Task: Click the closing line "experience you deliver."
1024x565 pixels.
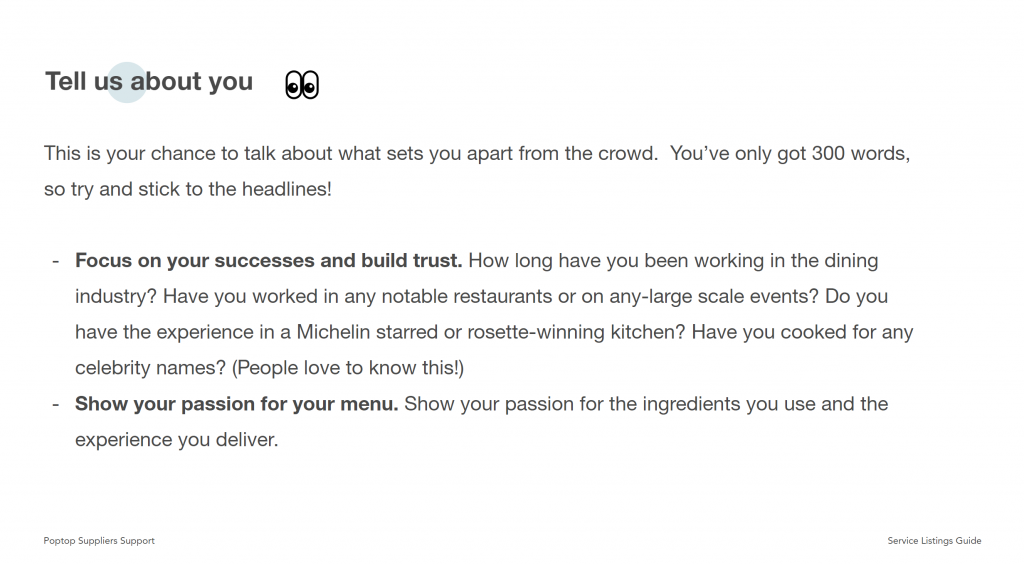Action: [176, 439]
